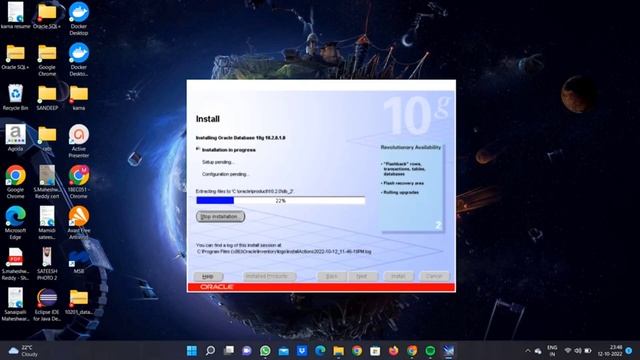Open Microsoft Edge from taskbar
Screen dimensions: 640x360
coord(320,351)
